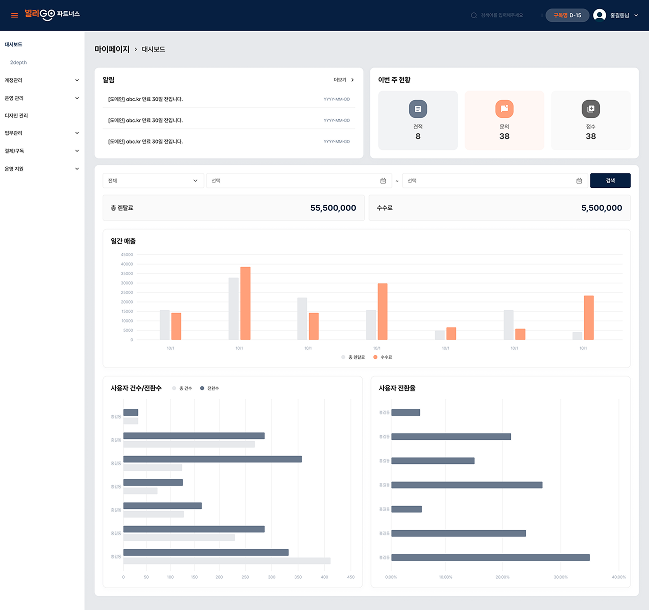Open the end date calendar icon
This screenshot has width=649, height=610.
[579, 181]
